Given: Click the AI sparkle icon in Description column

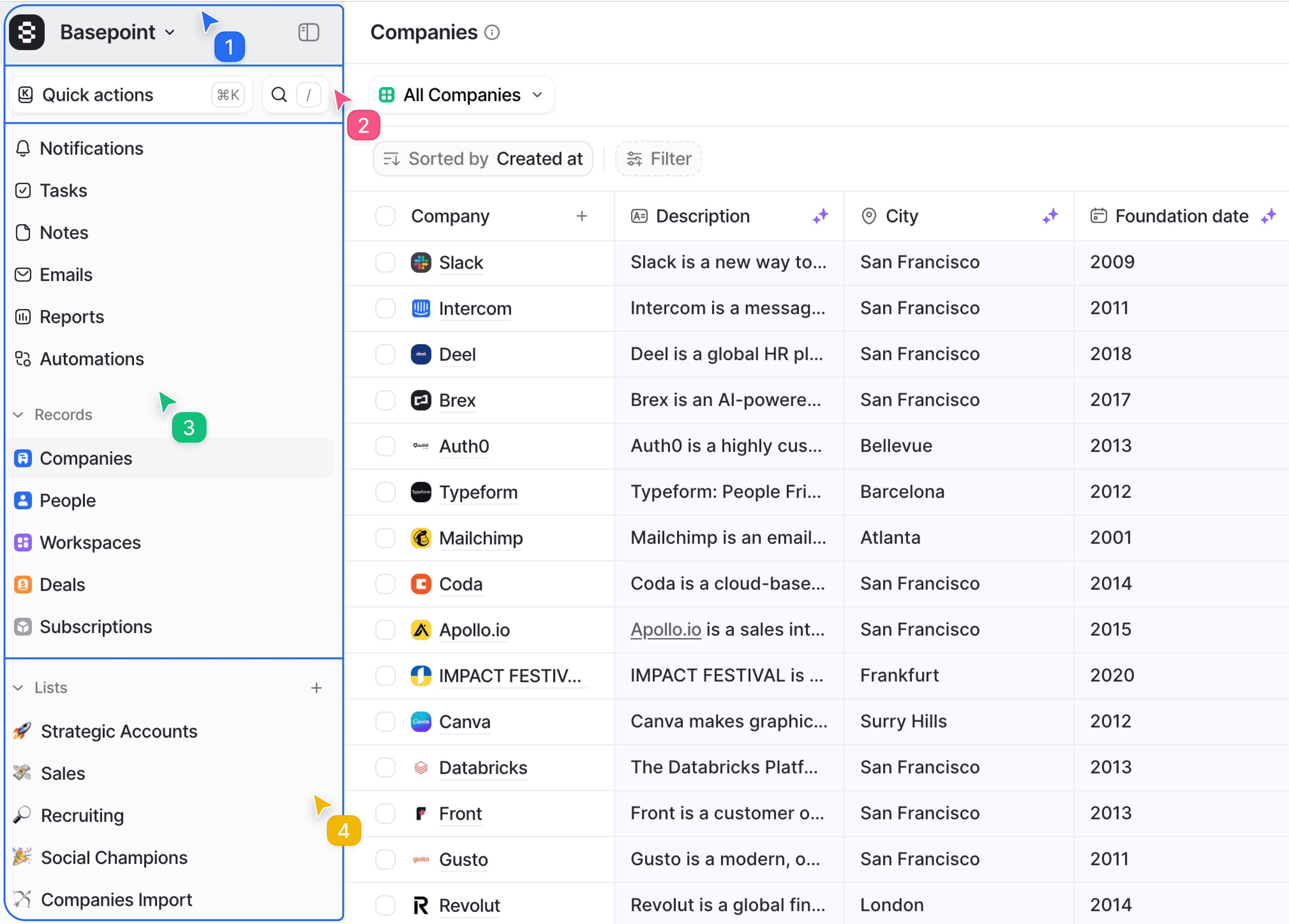Looking at the screenshot, I should pyautogui.click(x=820, y=216).
